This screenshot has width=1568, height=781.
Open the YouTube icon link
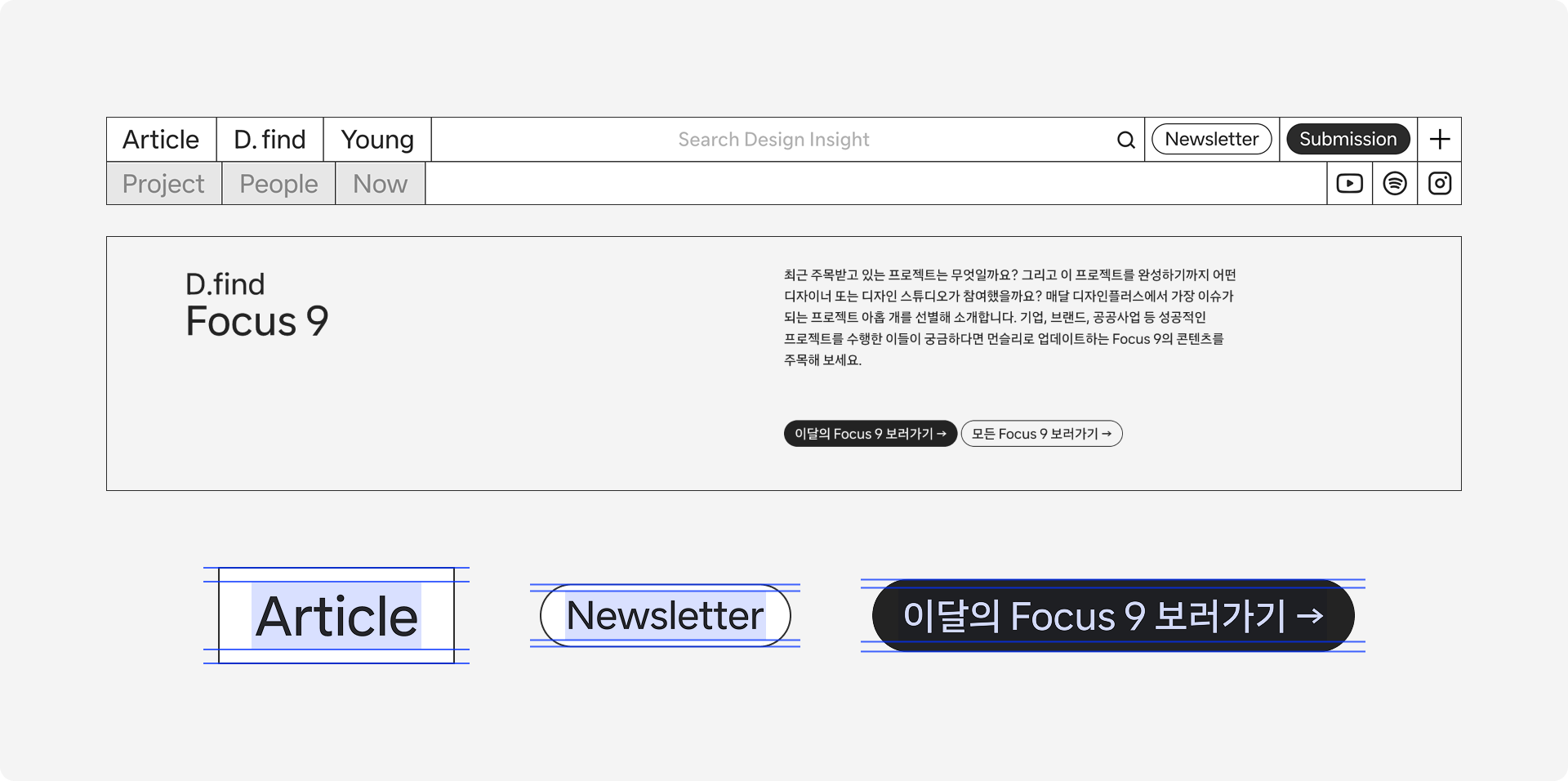click(x=1349, y=183)
